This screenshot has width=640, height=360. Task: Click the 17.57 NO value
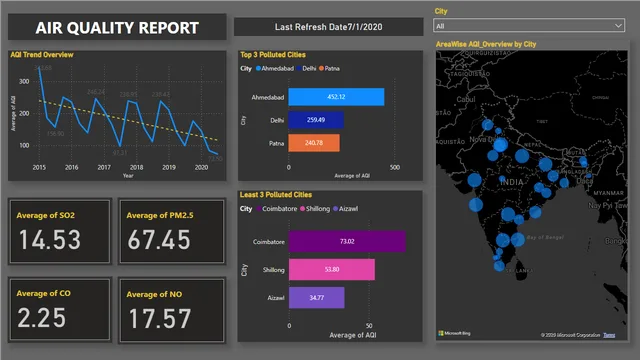coord(160,319)
